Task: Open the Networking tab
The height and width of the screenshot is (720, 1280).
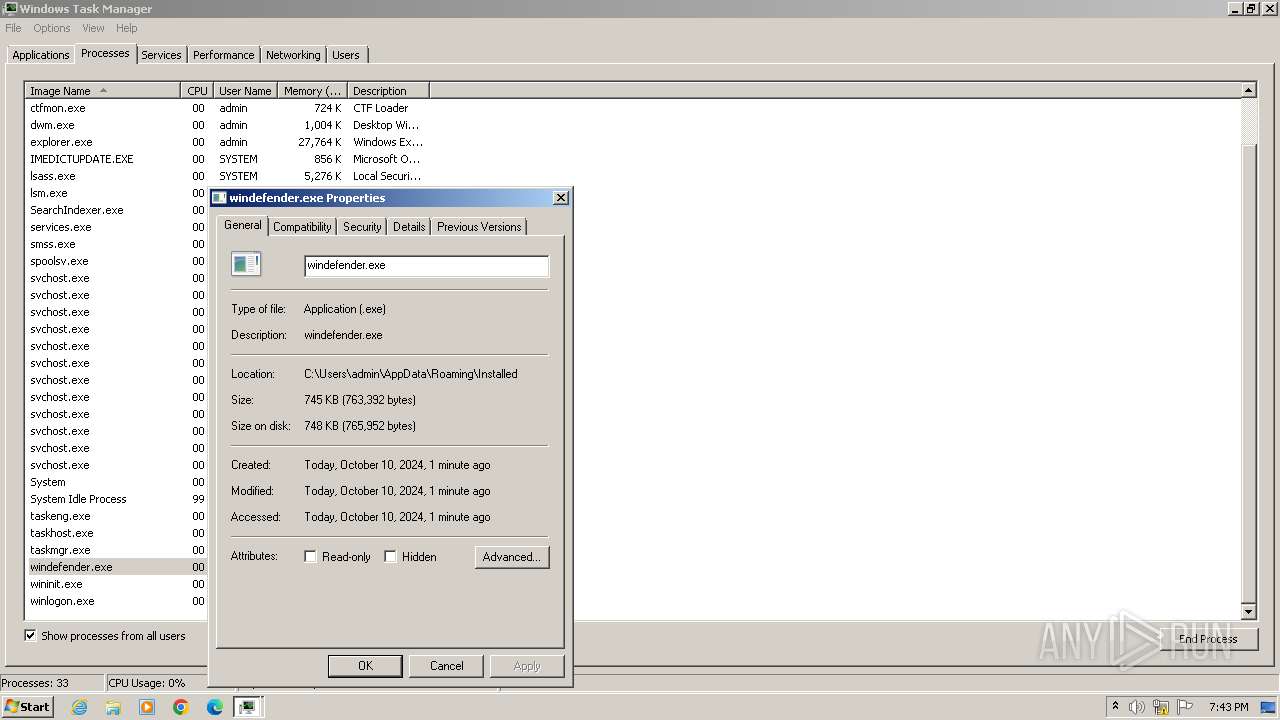Action: [x=293, y=55]
